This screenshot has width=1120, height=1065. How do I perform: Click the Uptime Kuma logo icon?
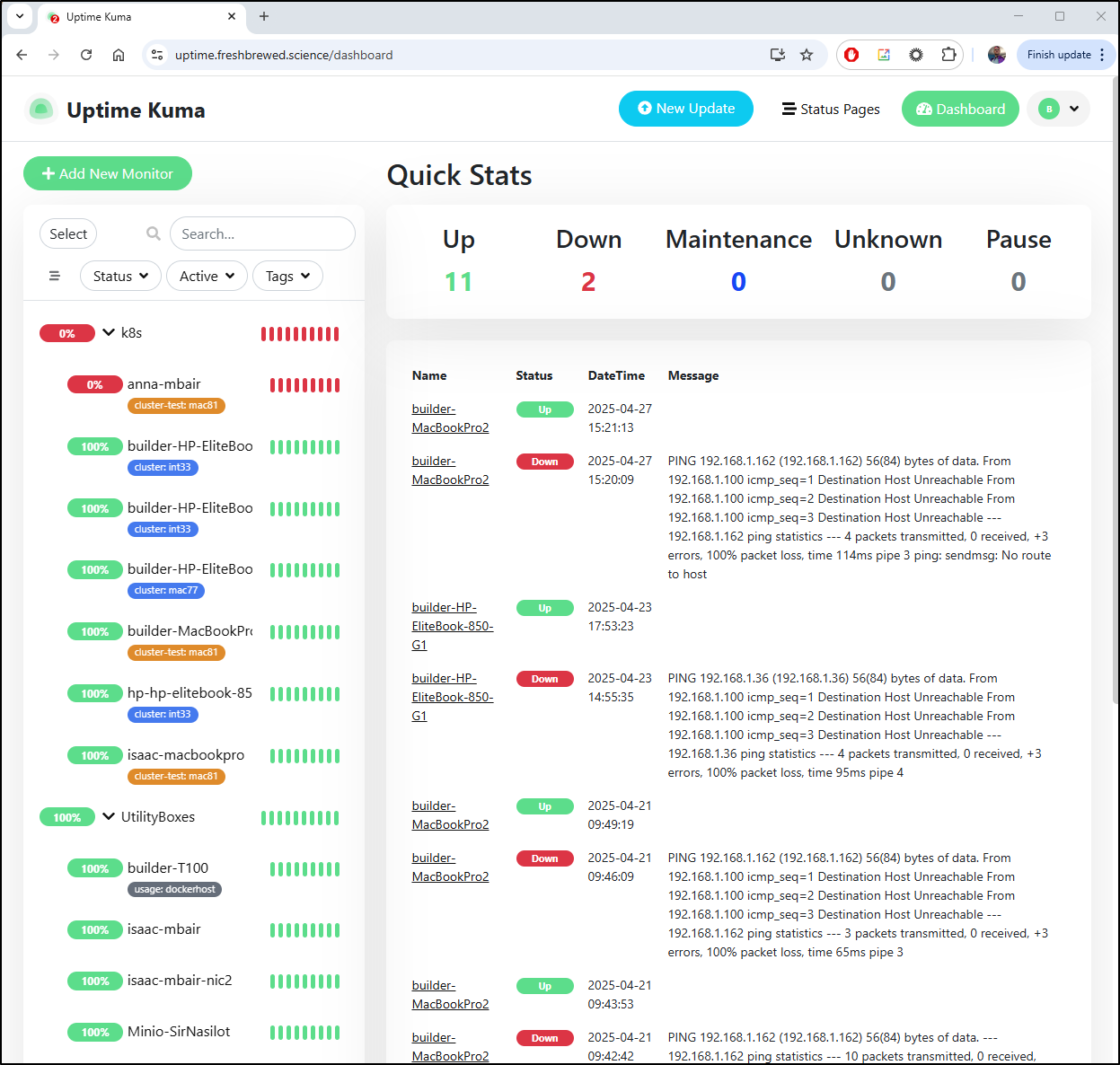coord(40,110)
